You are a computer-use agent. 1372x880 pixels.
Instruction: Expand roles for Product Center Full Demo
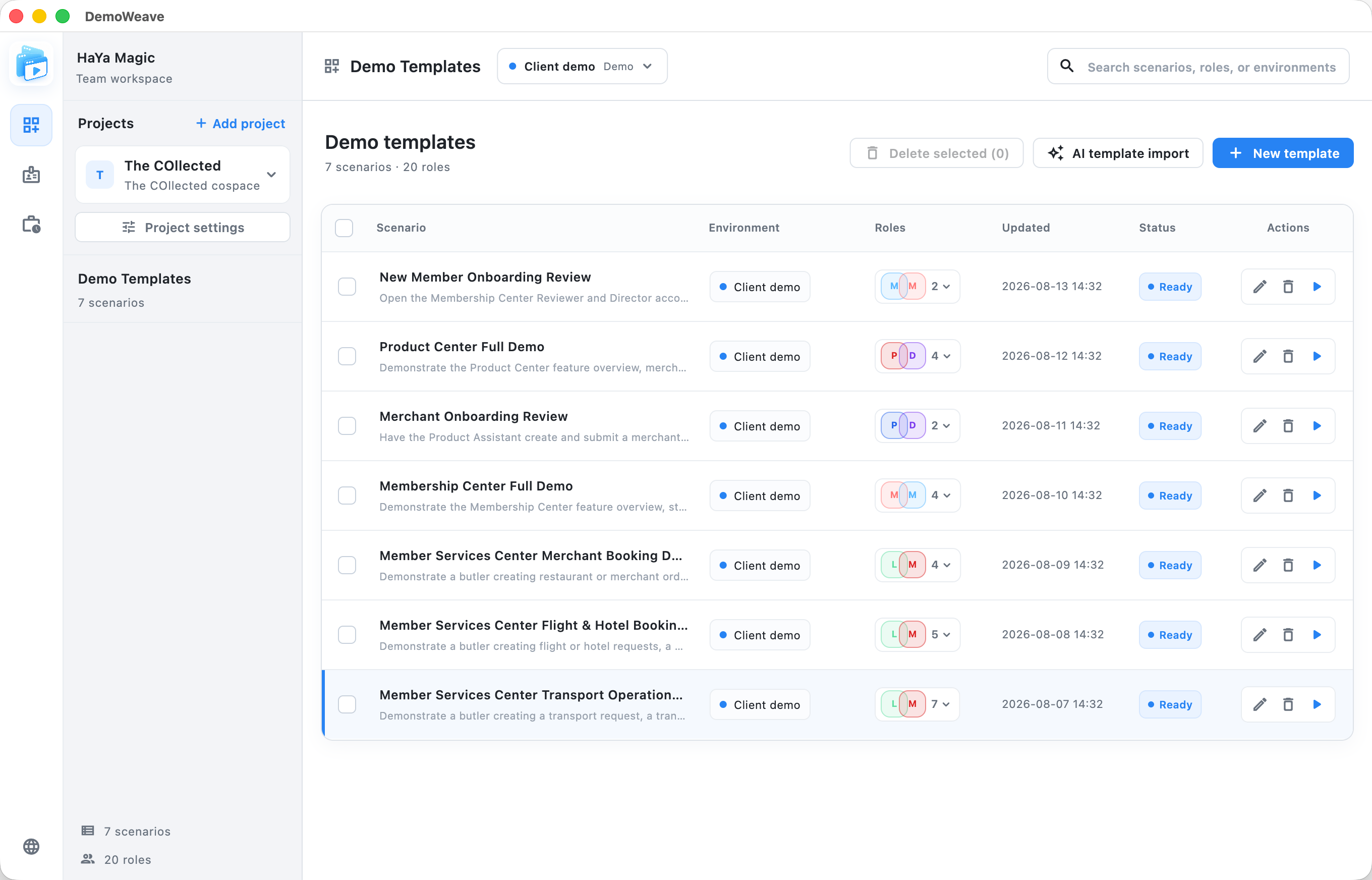tap(918, 357)
